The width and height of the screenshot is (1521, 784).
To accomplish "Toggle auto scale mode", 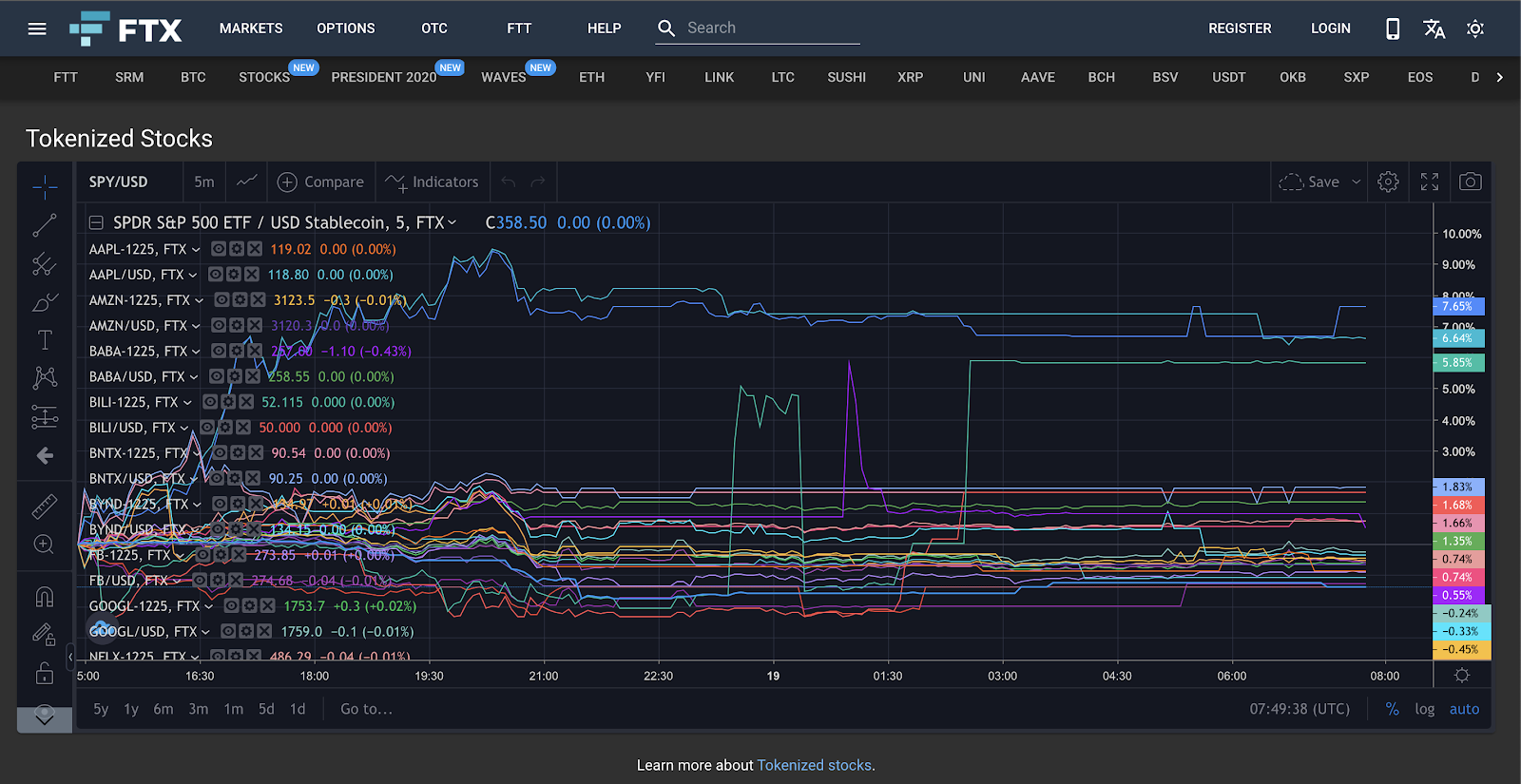I will pyautogui.click(x=1464, y=709).
